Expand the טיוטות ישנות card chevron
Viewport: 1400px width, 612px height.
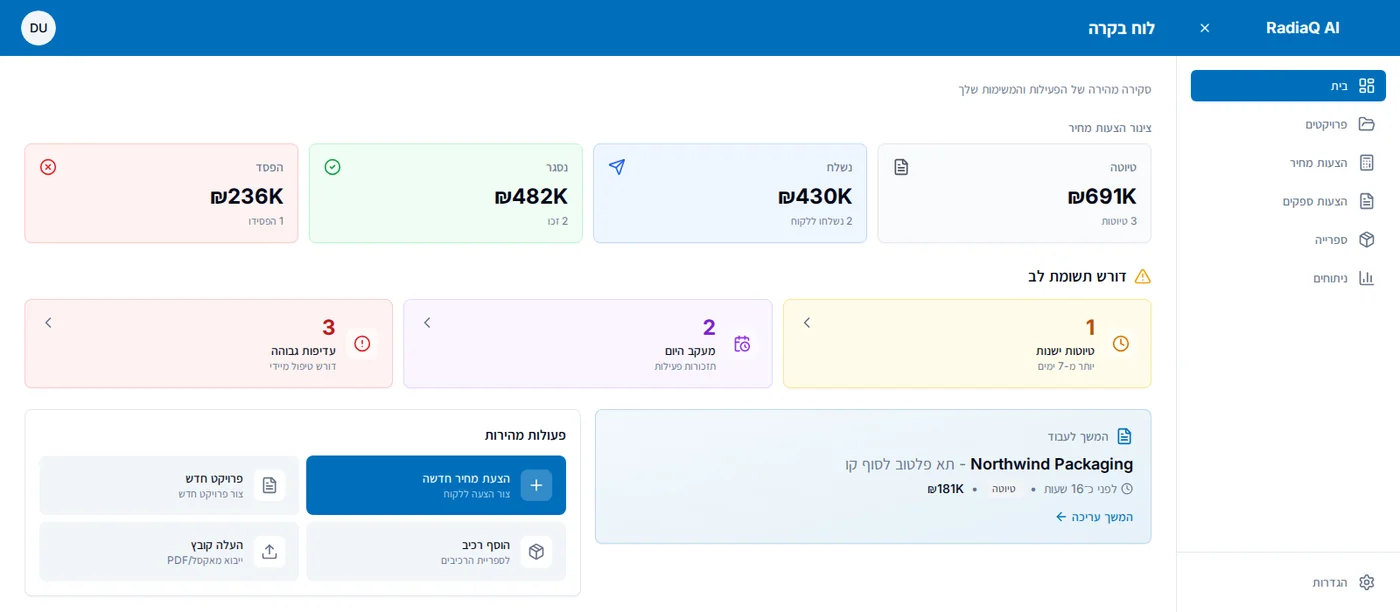pyautogui.click(x=807, y=322)
